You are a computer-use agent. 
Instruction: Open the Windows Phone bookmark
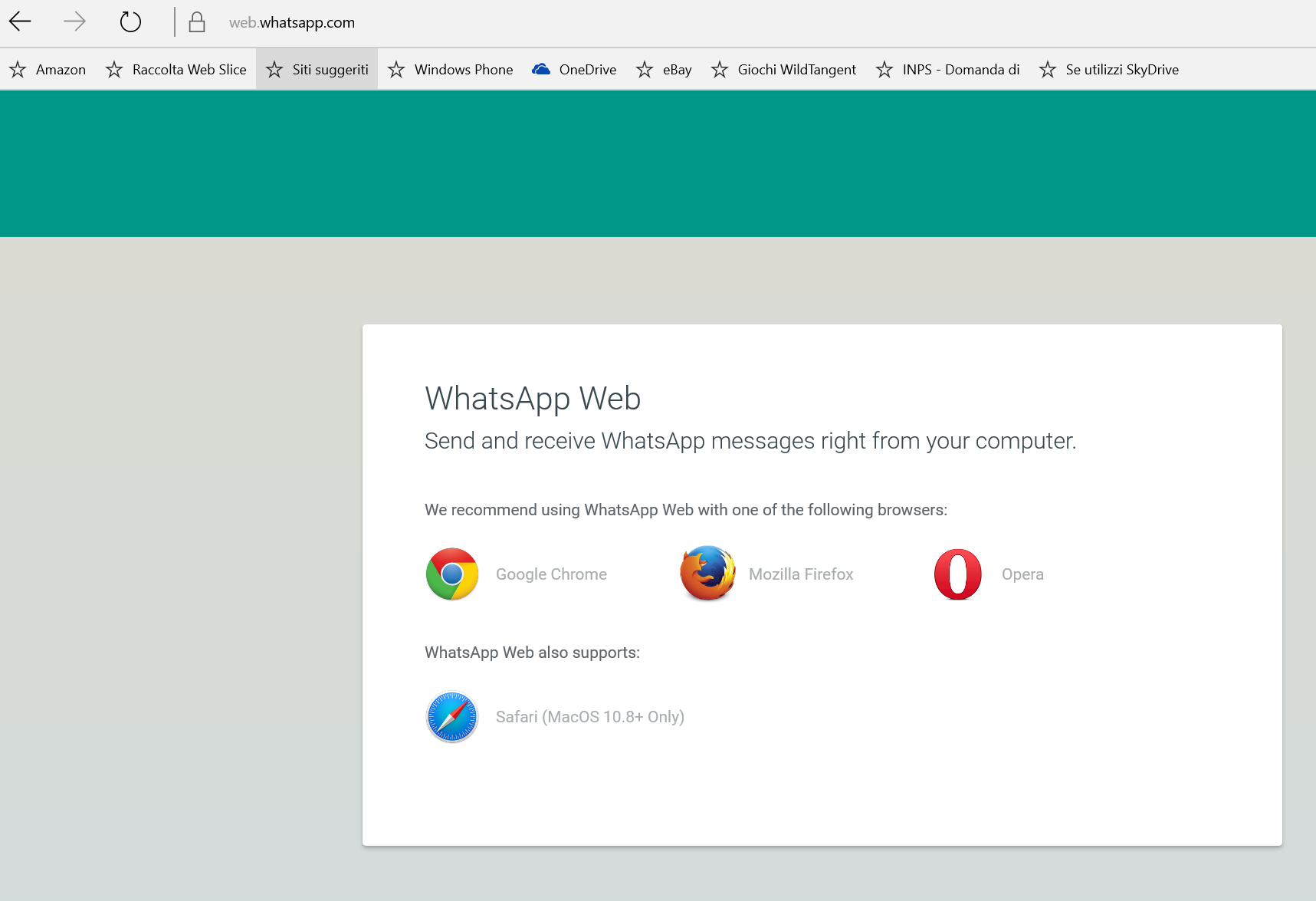pos(451,70)
